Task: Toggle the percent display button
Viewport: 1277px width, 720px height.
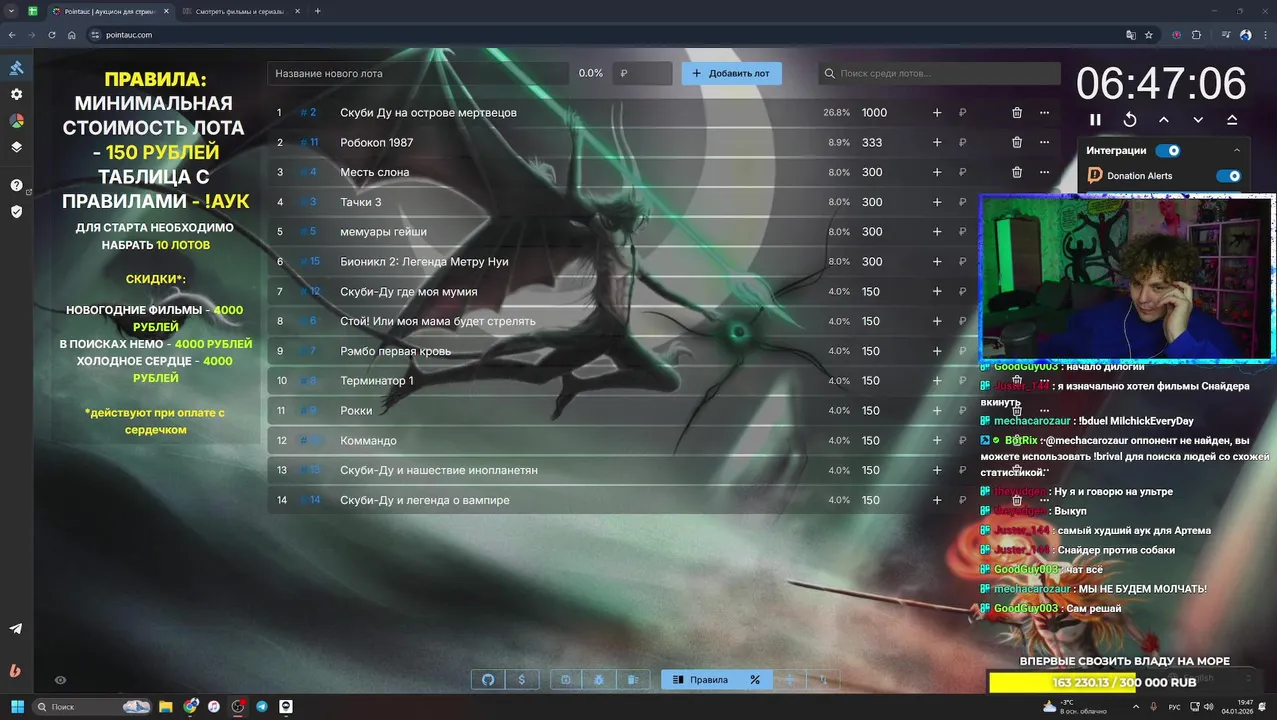Action: click(755, 680)
